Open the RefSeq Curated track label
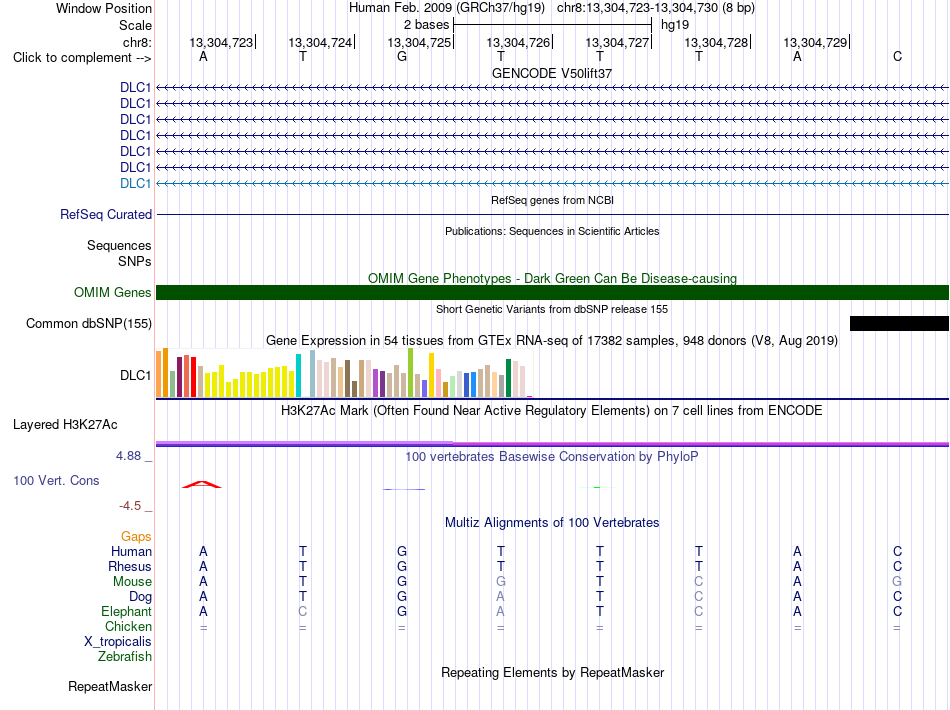950x710 pixels. (x=106, y=214)
